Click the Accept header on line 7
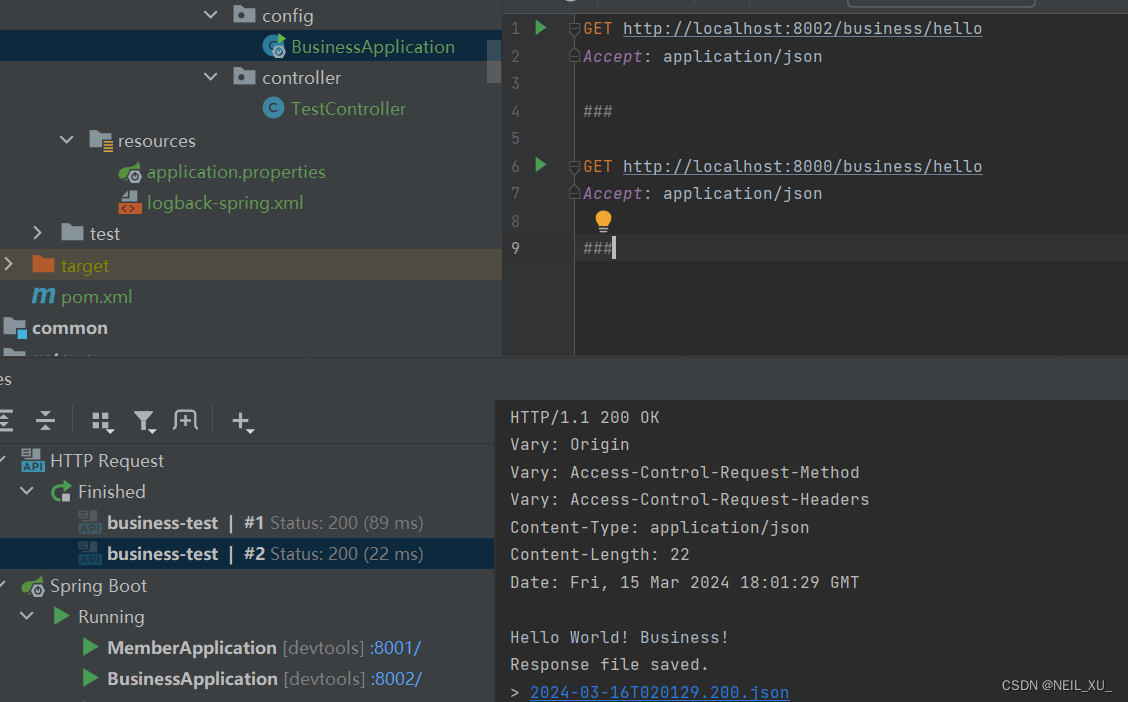 [612, 194]
